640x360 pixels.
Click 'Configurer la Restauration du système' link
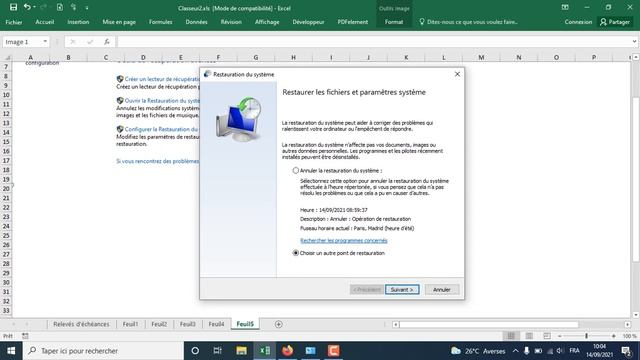pyautogui.click(x=161, y=129)
